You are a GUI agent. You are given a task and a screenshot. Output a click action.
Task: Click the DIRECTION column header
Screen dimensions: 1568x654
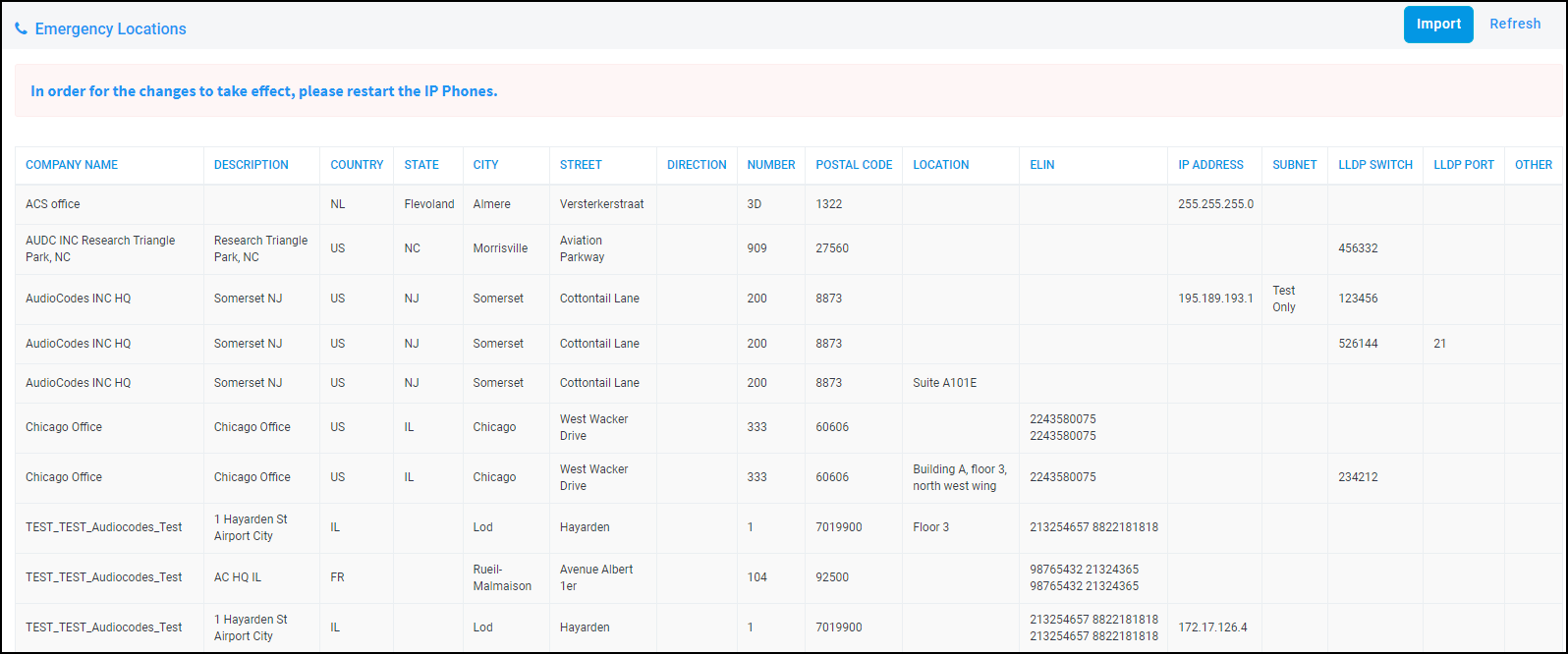697,165
